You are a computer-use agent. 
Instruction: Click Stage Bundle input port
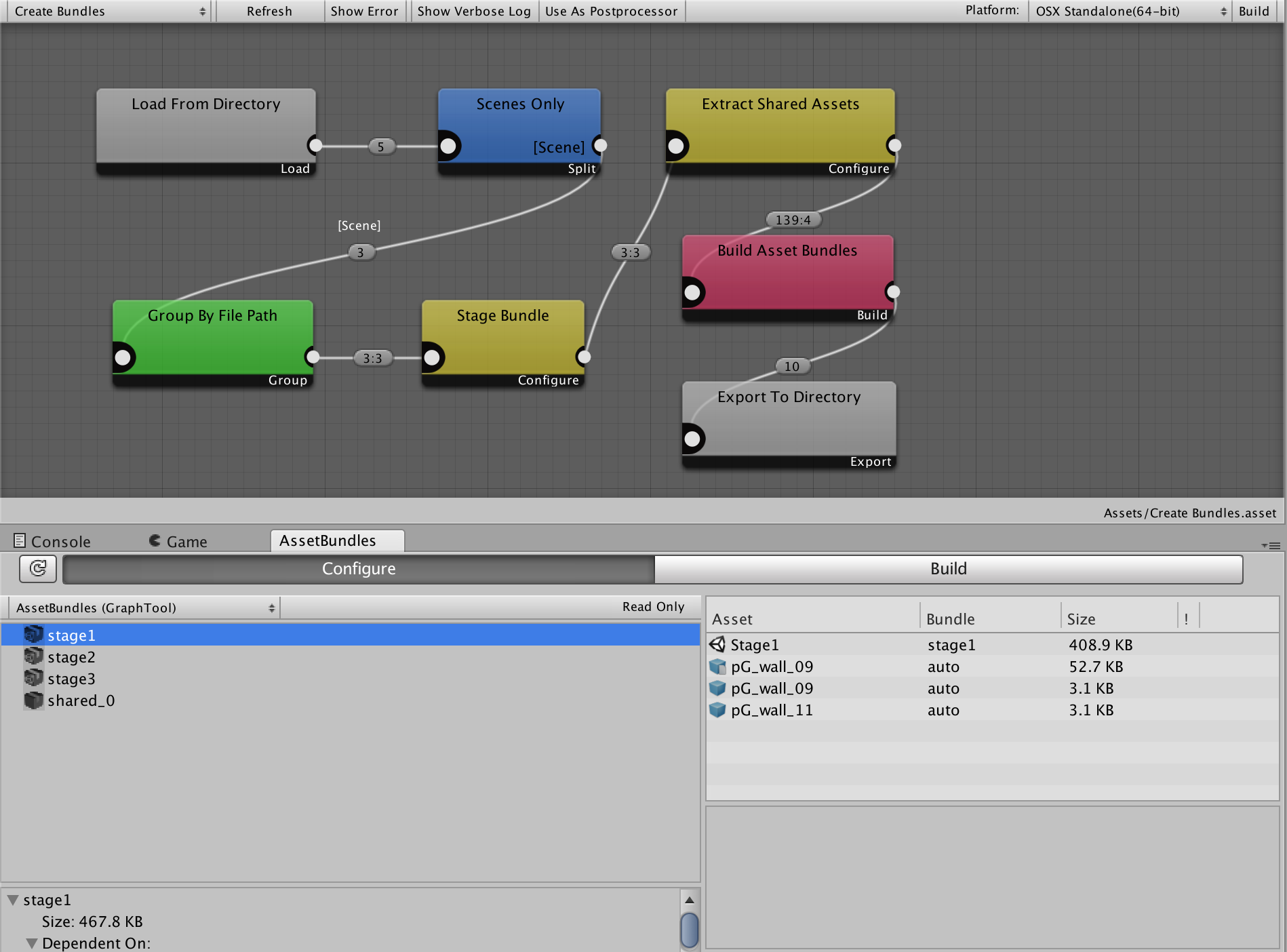(x=432, y=357)
